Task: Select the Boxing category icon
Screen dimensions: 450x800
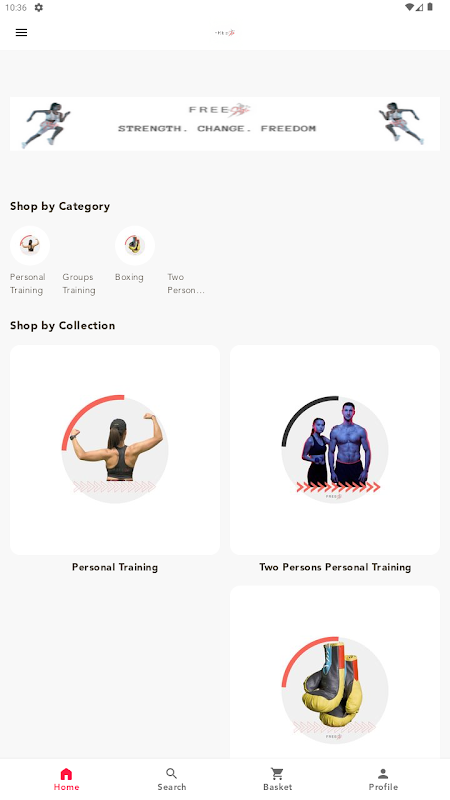Action: (135, 245)
